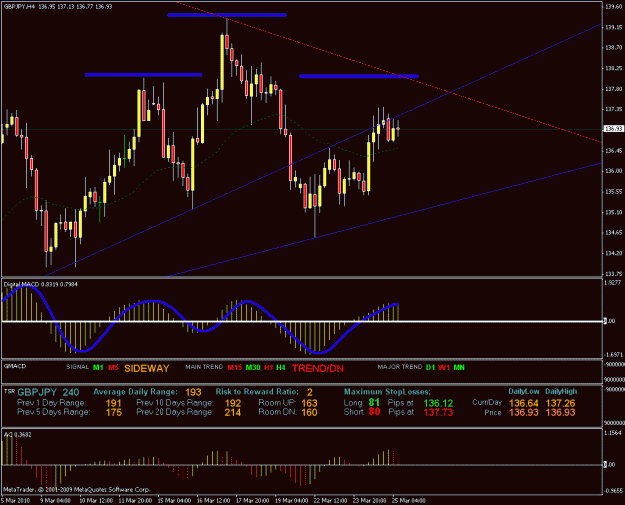This screenshot has height=505, width=625.
Task: Click the 135.10 price axis label
Action: 614,212
